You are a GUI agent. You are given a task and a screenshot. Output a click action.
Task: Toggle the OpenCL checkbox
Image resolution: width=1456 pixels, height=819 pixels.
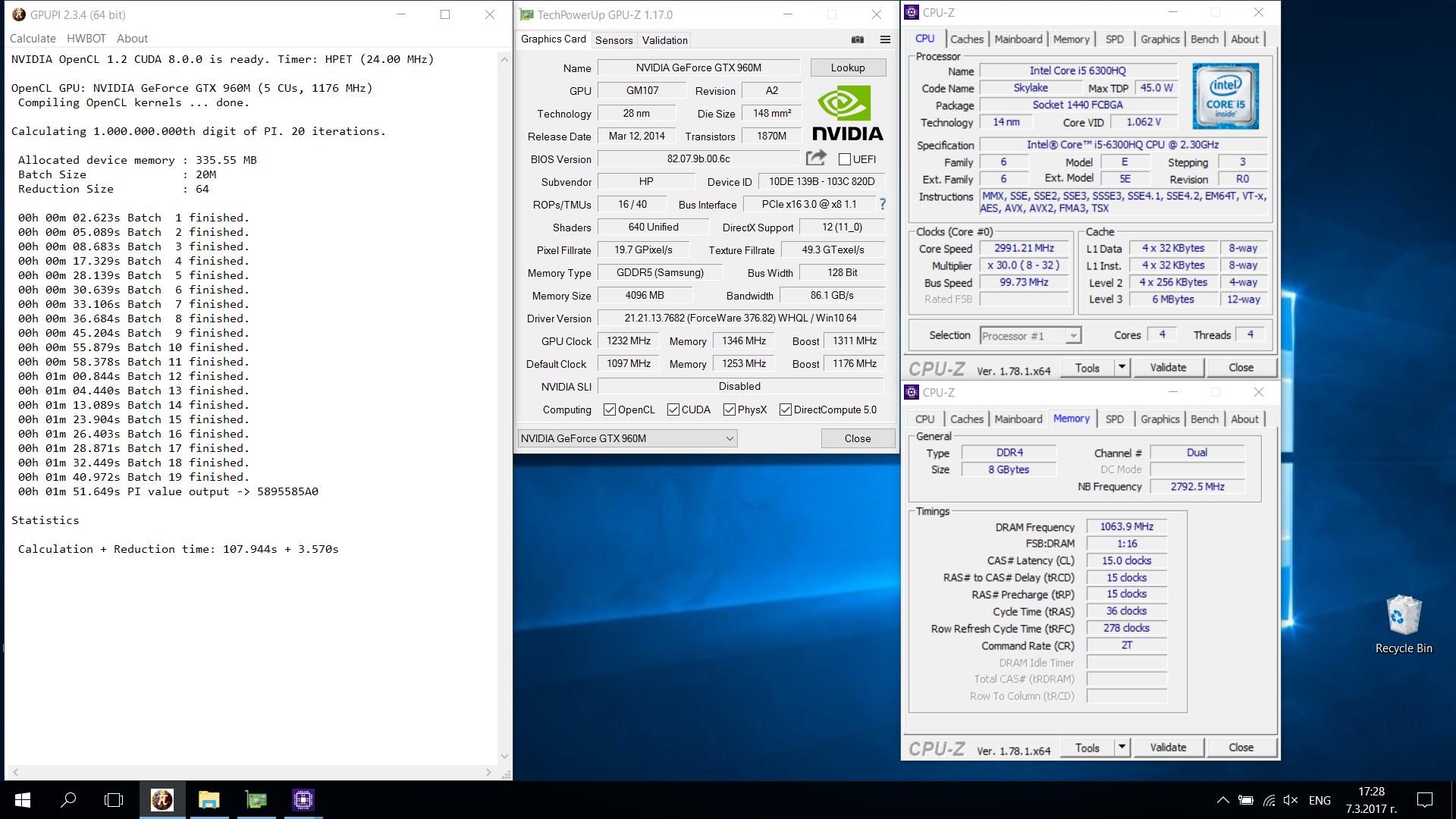[x=610, y=409]
